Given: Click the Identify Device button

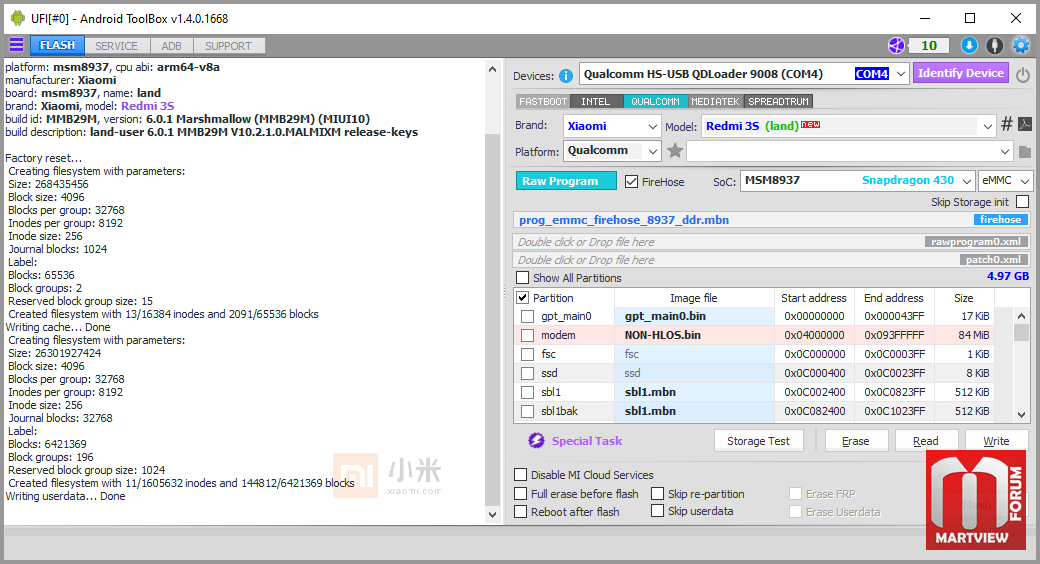Looking at the screenshot, I should [x=960, y=73].
